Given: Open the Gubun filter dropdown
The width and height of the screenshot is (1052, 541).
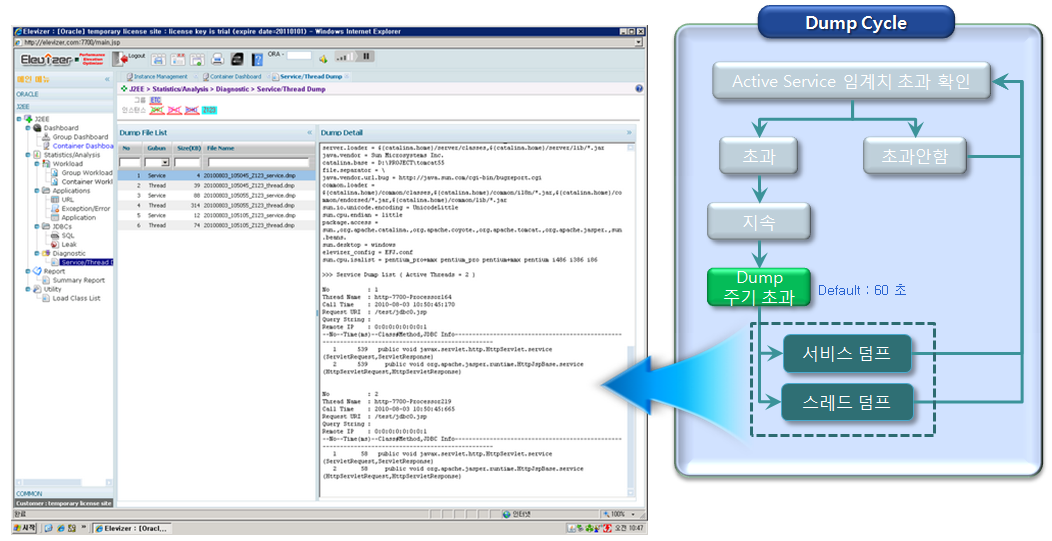Looking at the screenshot, I should [x=165, y=162].
